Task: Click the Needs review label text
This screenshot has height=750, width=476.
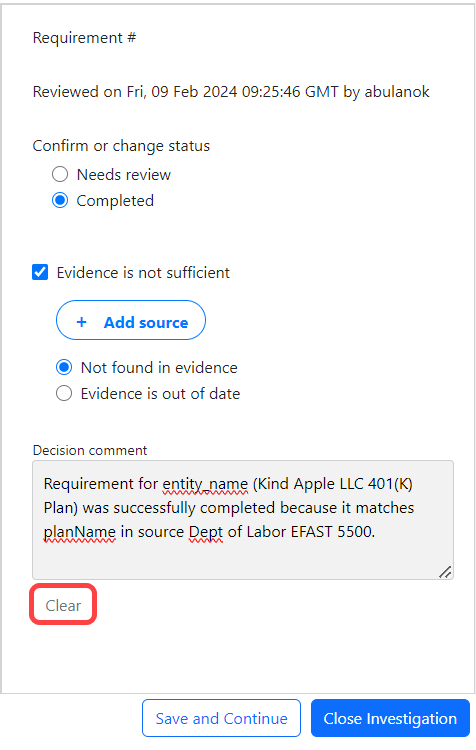Action: click(x=124, y=175)
